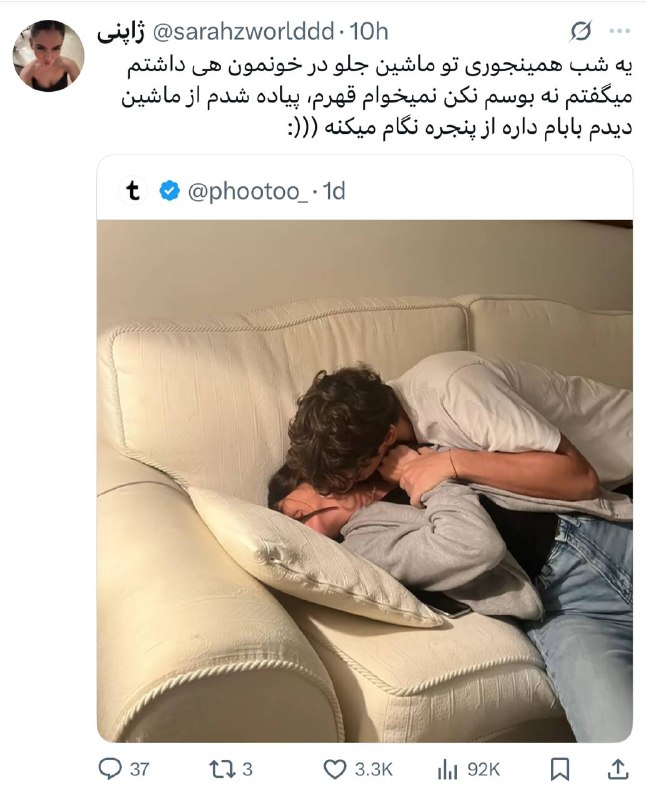Click the Grok slashed-circle icon
This screenshot has width=646, height=800.
[x=581, y=31]
